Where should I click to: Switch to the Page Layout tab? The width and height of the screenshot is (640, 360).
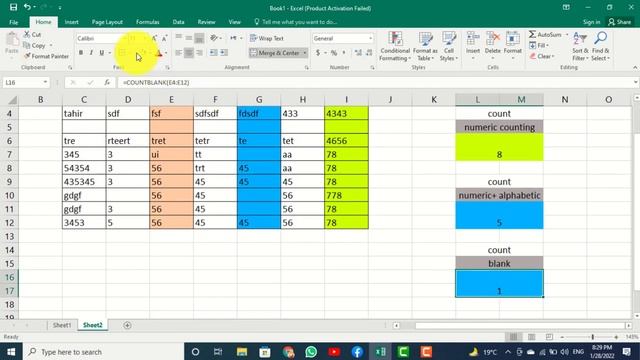tap(107, 22)
